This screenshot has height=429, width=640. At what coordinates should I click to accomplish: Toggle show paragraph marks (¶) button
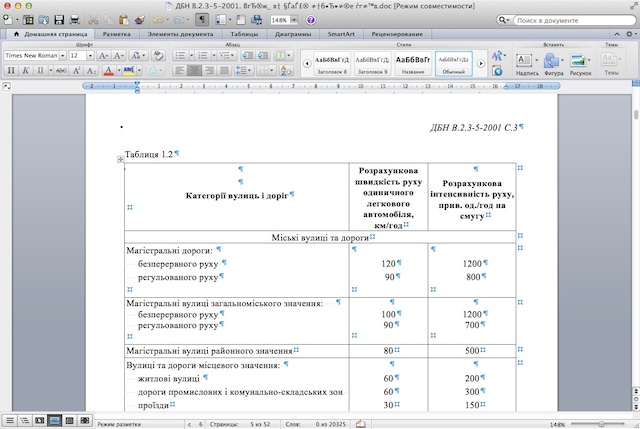tap(202, 19)
